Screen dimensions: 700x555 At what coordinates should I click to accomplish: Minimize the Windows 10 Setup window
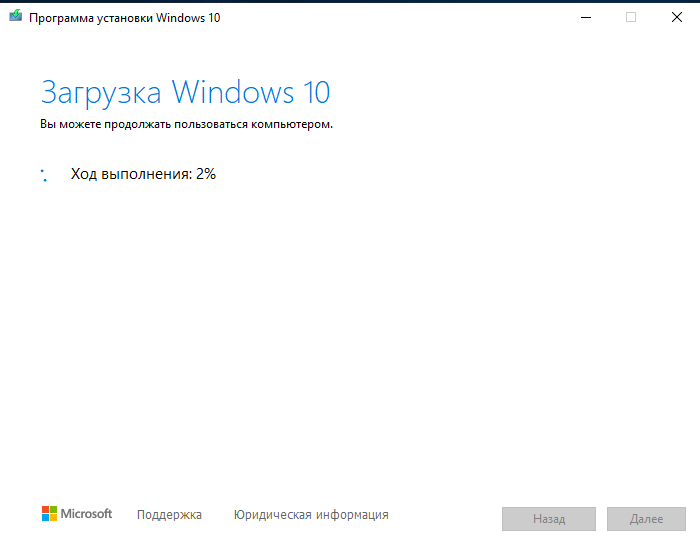click(586, 17)
